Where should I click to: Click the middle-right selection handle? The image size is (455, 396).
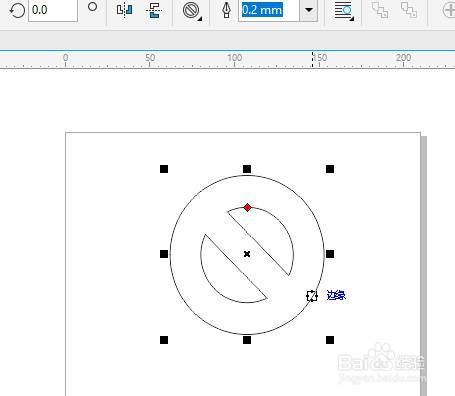(330, 254)
